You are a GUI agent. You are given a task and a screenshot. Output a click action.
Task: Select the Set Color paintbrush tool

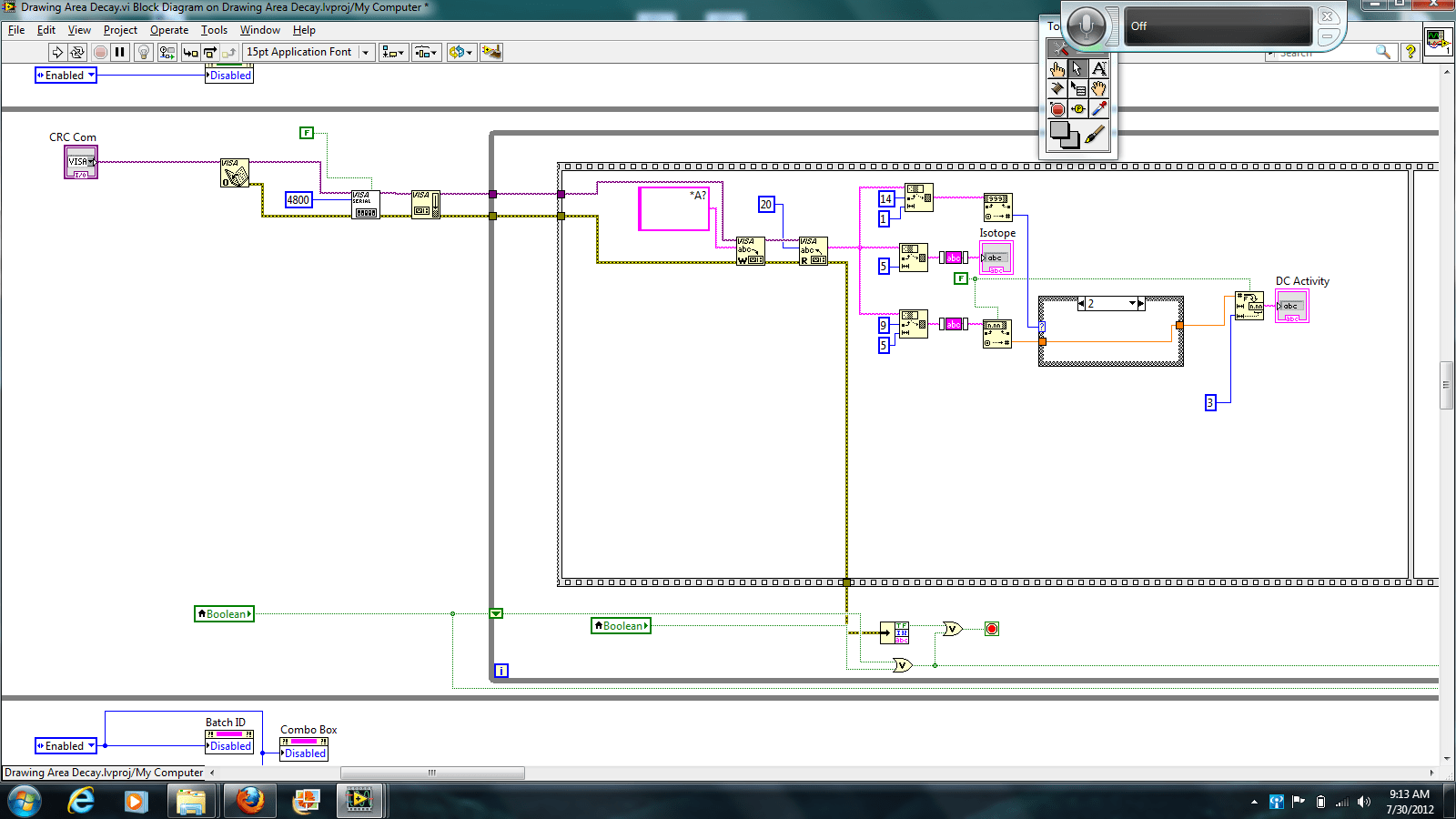[x=1096, y=136]
